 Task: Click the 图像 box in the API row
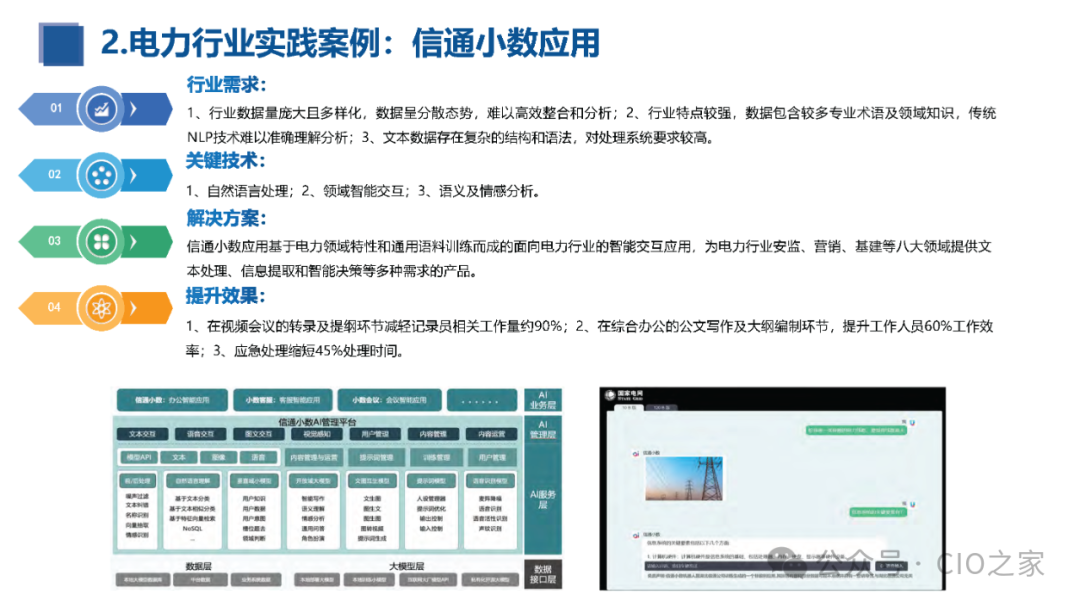point(218,457)
